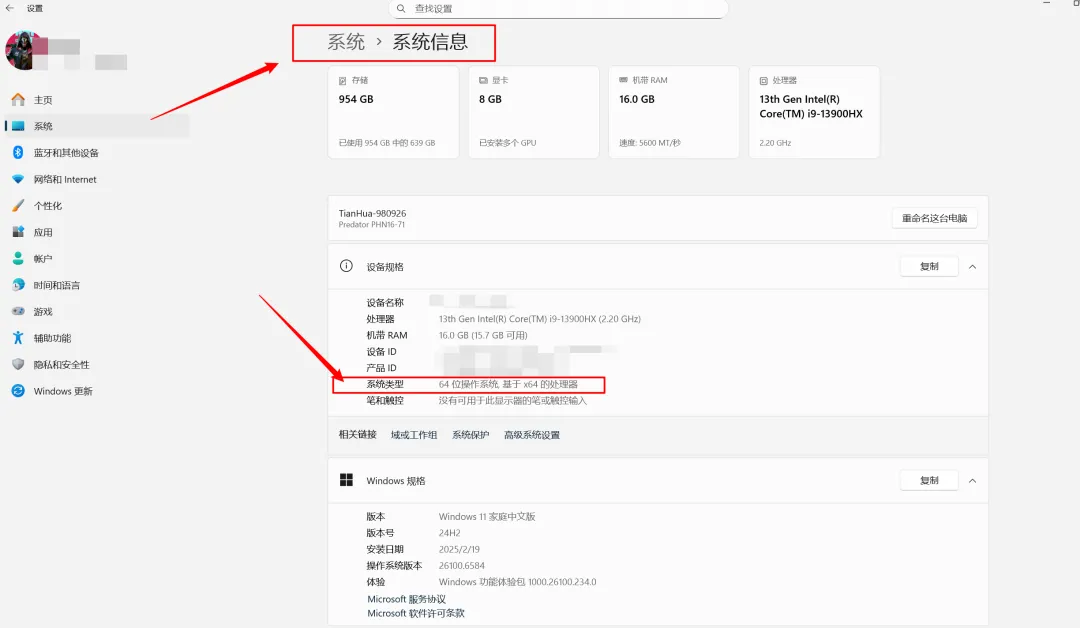The image size is (1080, 628).
Task: Open the Home (主页) icon
Action: [x=18, y=100]
